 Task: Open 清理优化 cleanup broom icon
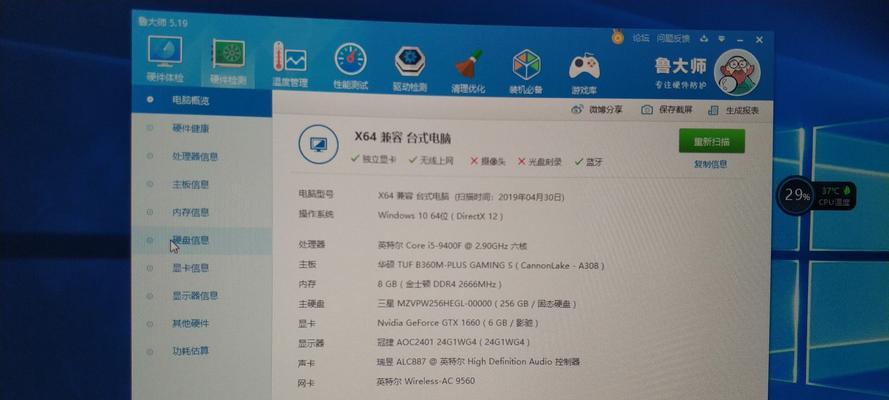tap(468, 70)
